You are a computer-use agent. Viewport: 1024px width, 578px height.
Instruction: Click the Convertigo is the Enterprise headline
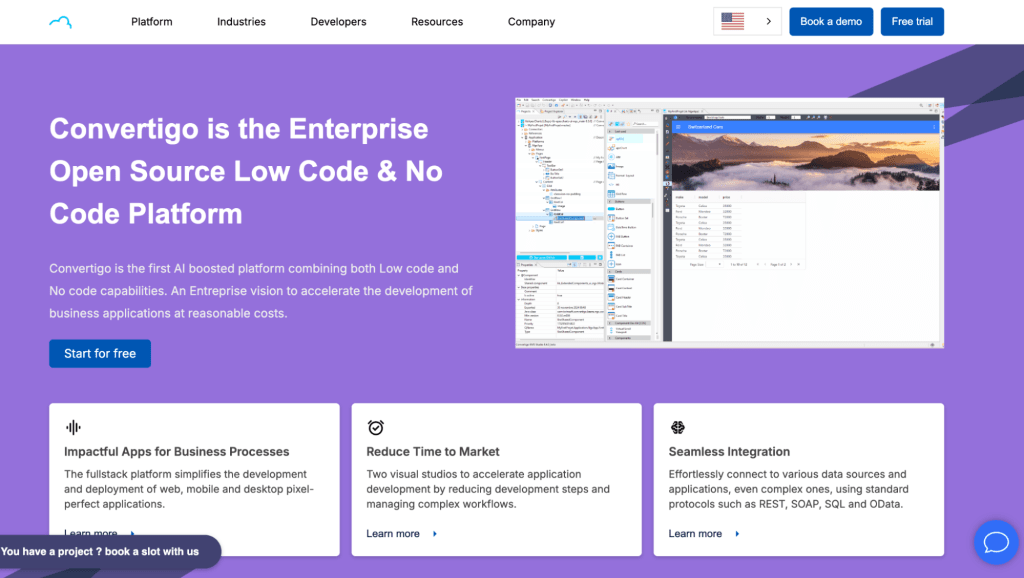[x=246, y=171]
